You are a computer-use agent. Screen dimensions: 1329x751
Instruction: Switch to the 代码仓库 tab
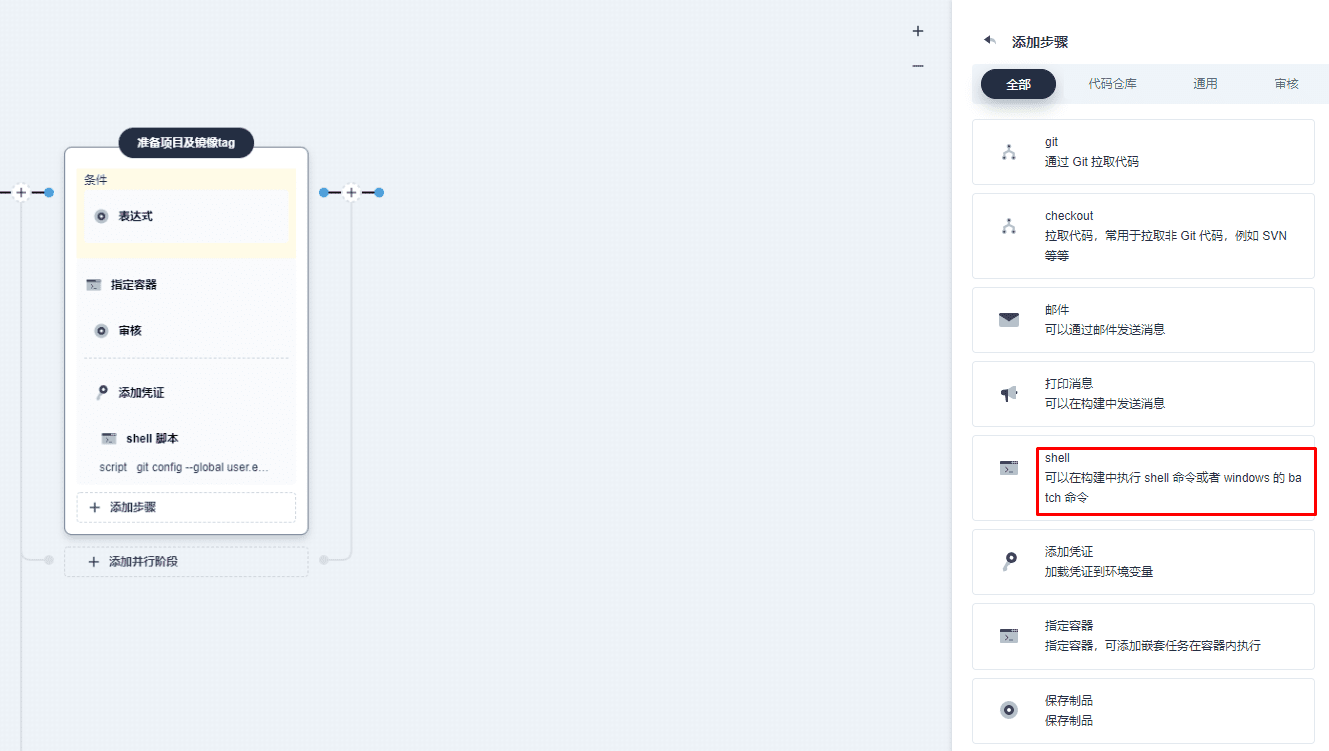coord(1112,84)
